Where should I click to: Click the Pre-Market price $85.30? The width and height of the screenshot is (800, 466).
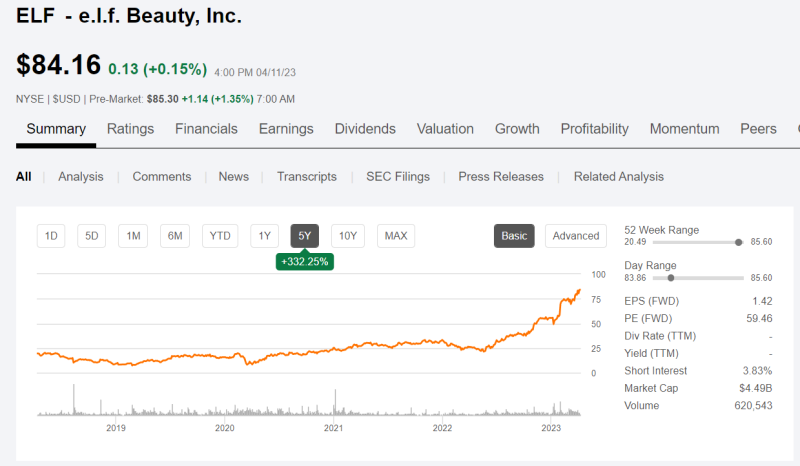(x=163, y=99)
